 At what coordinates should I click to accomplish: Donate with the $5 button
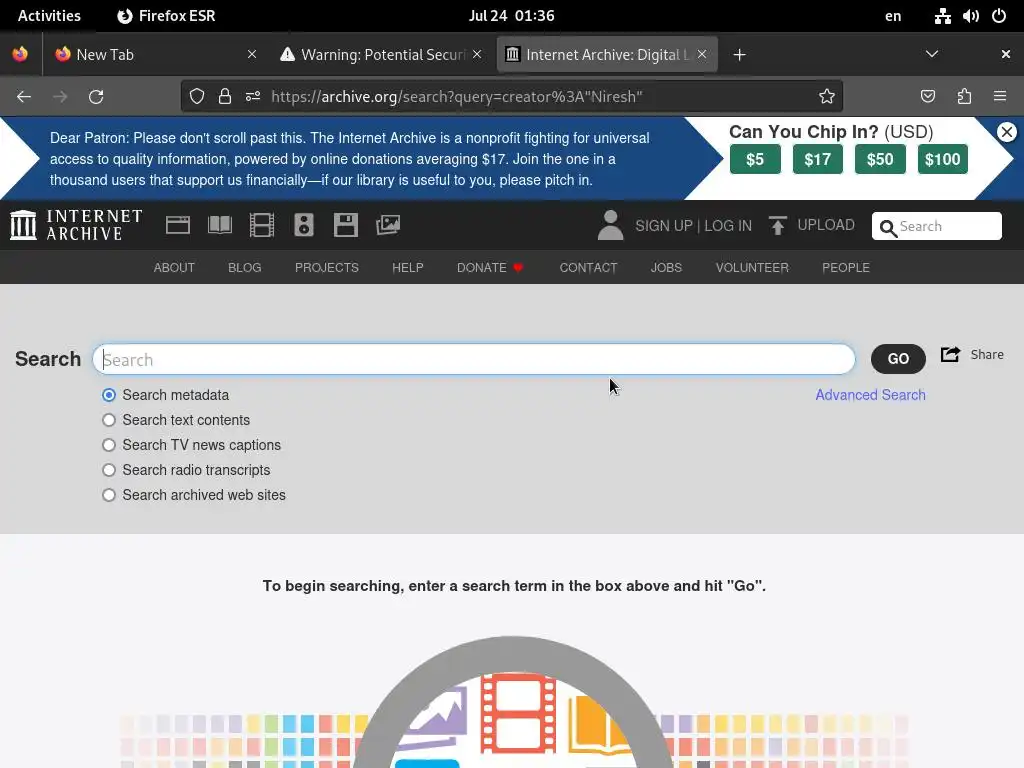755,159
